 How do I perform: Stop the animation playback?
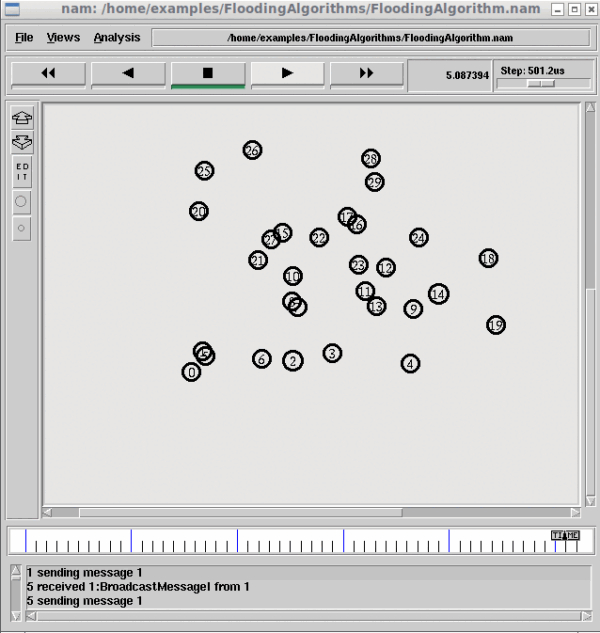pos(207,73)
